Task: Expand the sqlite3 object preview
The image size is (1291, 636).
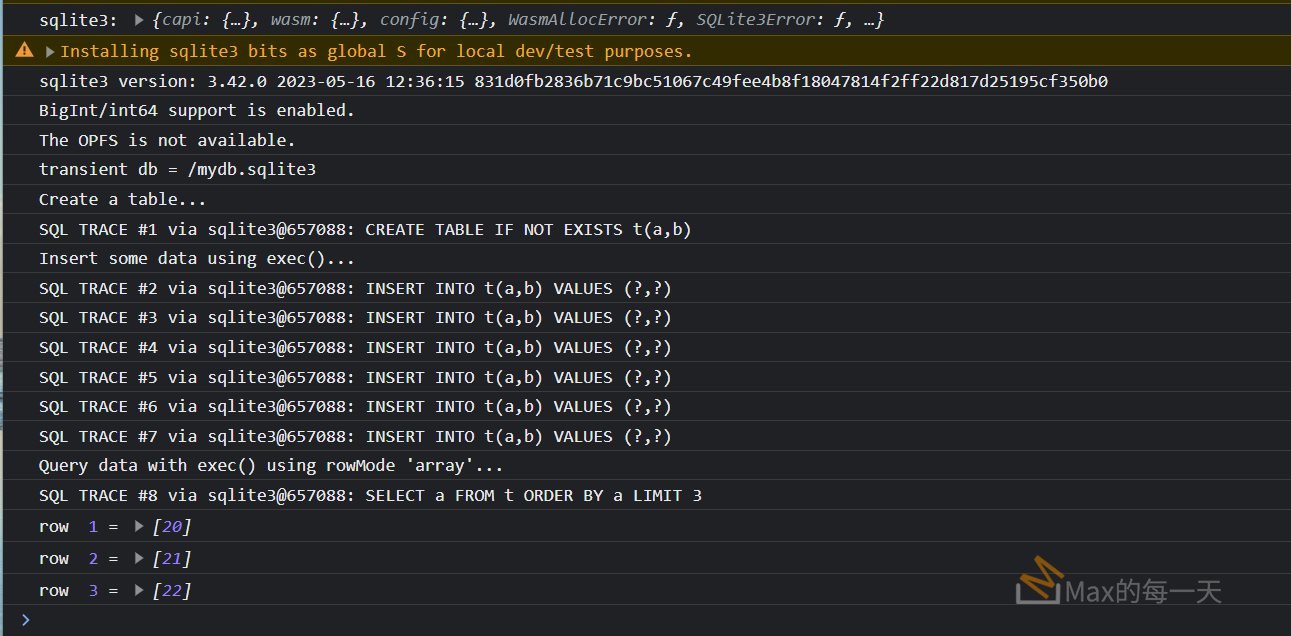Action: (138, 20)
